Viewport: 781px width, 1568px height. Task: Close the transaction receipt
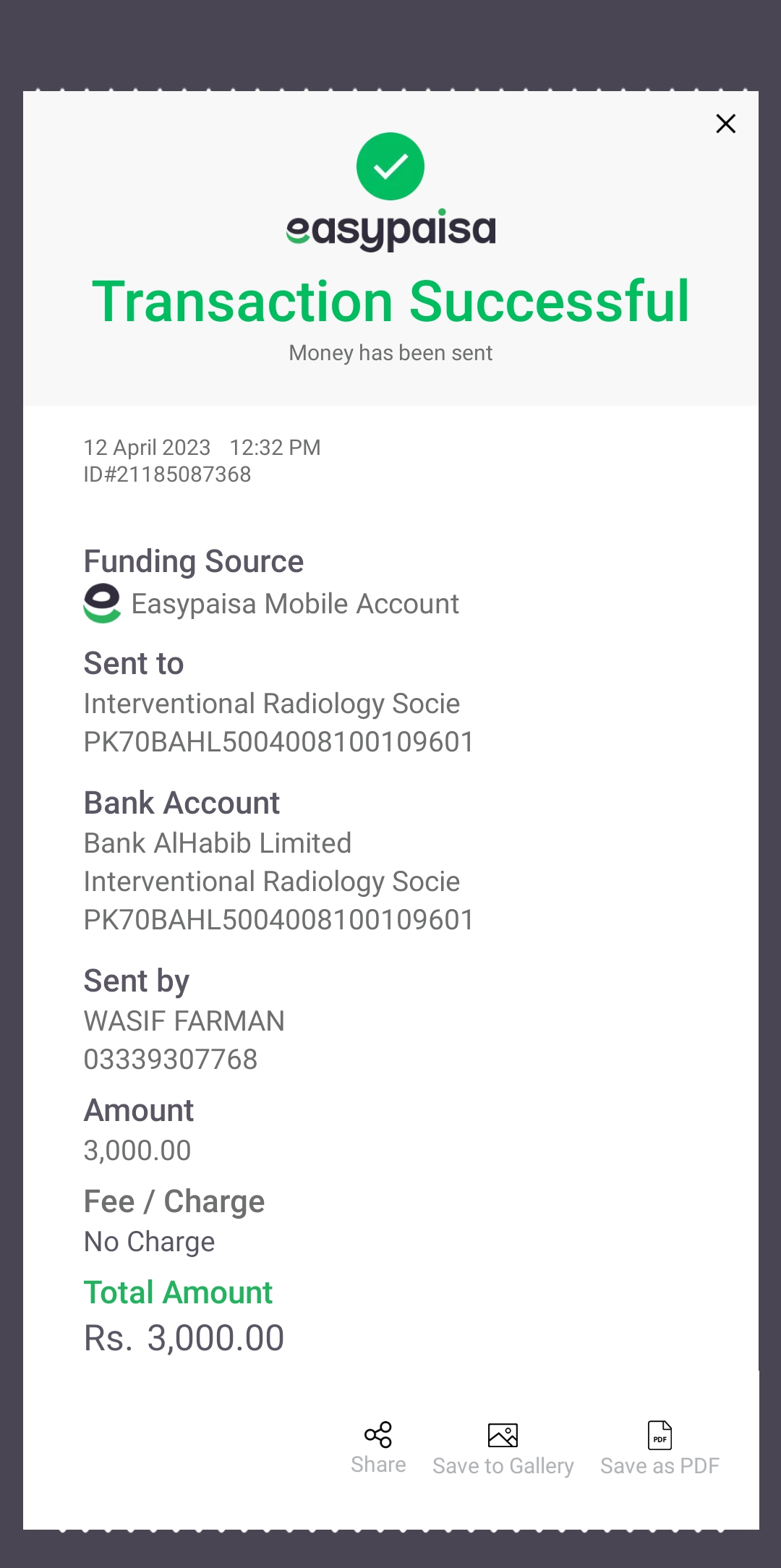click(x=725, y=124)
